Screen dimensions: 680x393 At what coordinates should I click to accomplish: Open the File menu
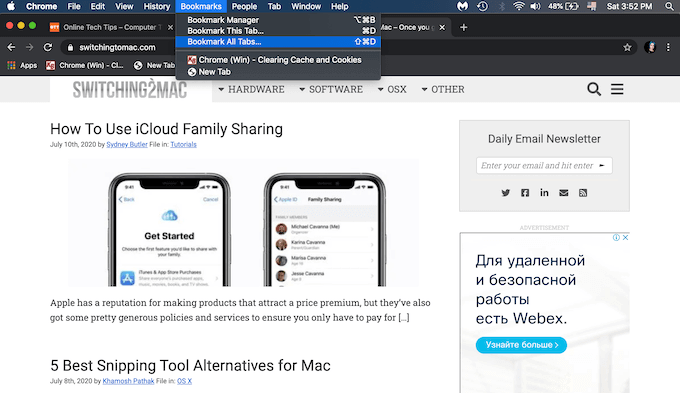pos(74,6)
